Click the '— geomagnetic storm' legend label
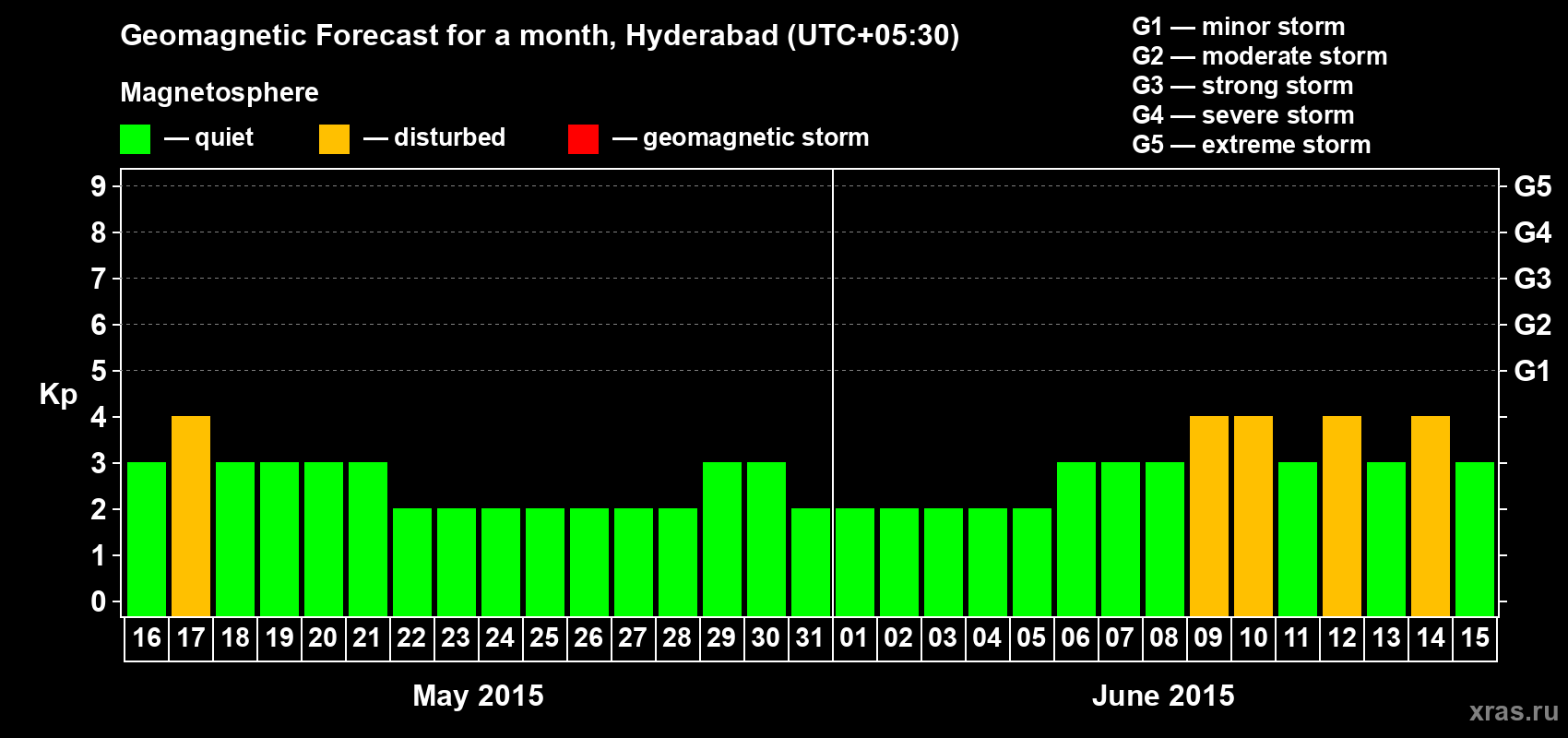The width and height of the screenshot is (1568, 738). click(741, 138)
